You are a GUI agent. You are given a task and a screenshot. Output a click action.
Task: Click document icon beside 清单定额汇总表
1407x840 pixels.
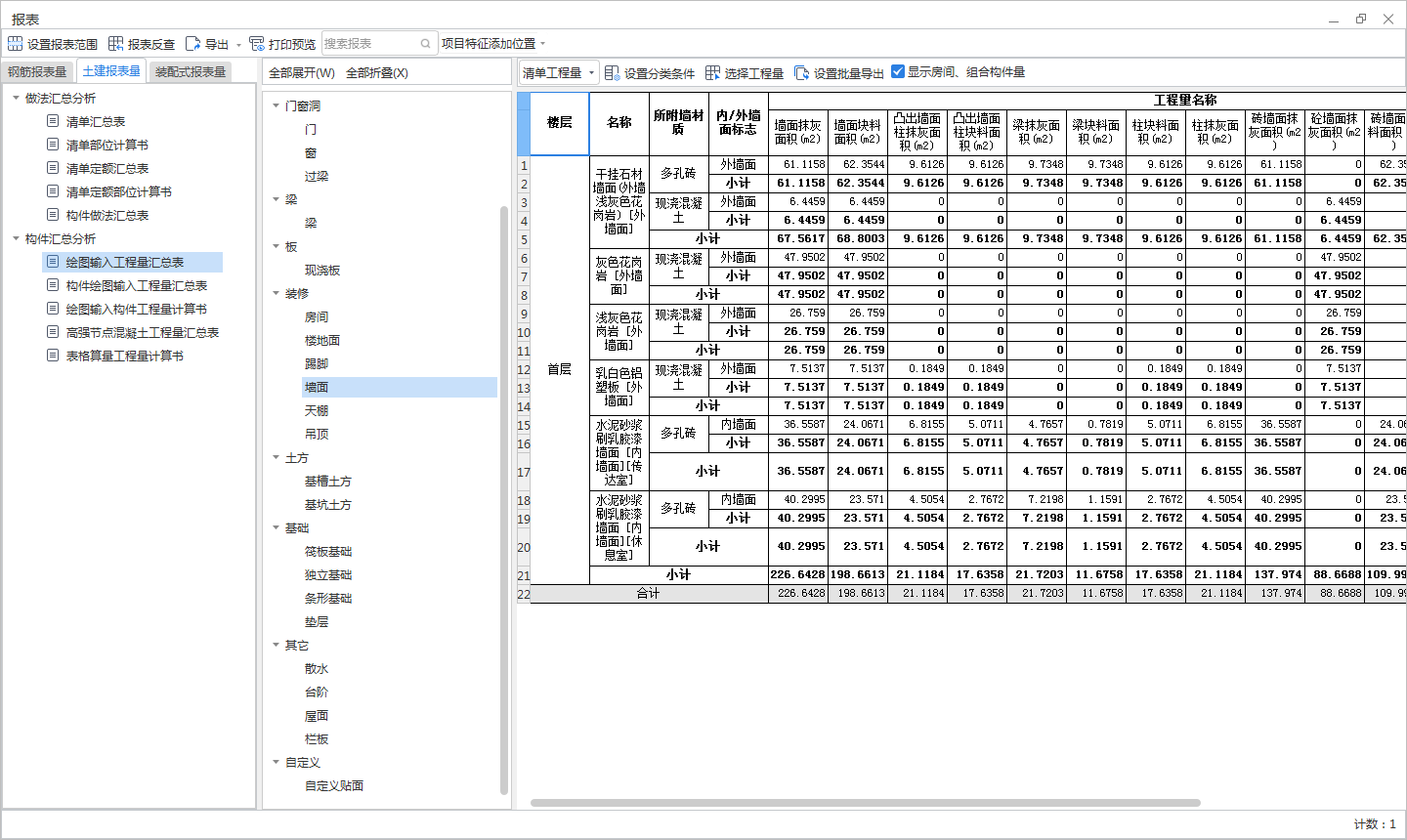coord(53,168)
